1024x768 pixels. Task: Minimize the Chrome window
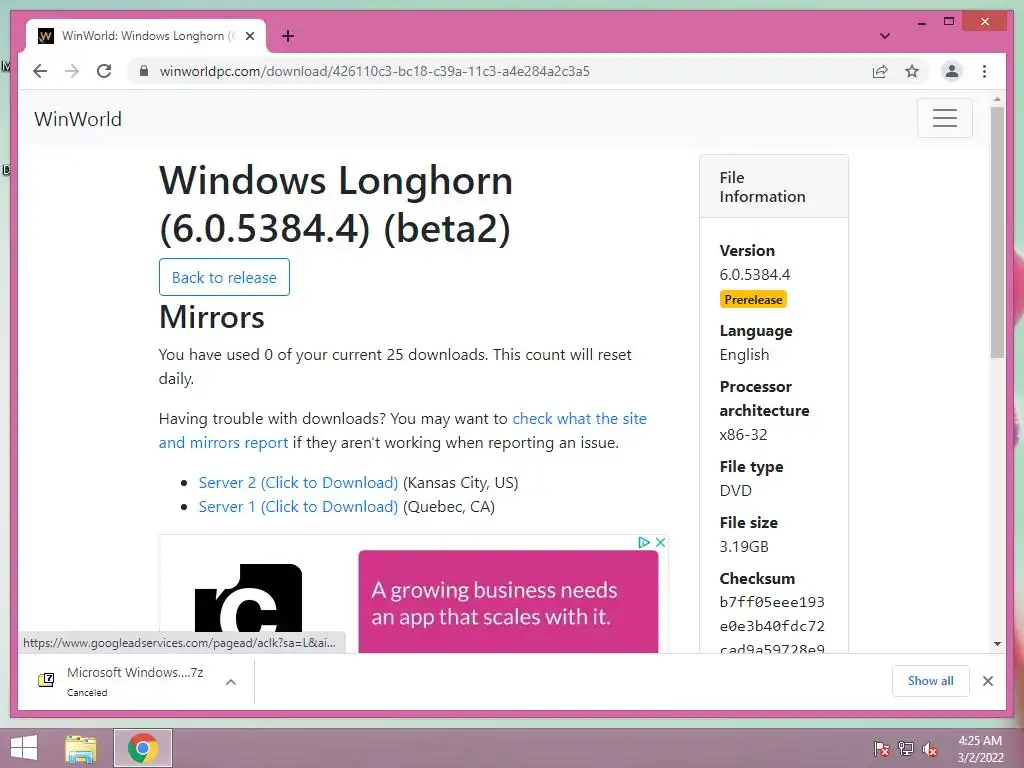pos(921,22)
